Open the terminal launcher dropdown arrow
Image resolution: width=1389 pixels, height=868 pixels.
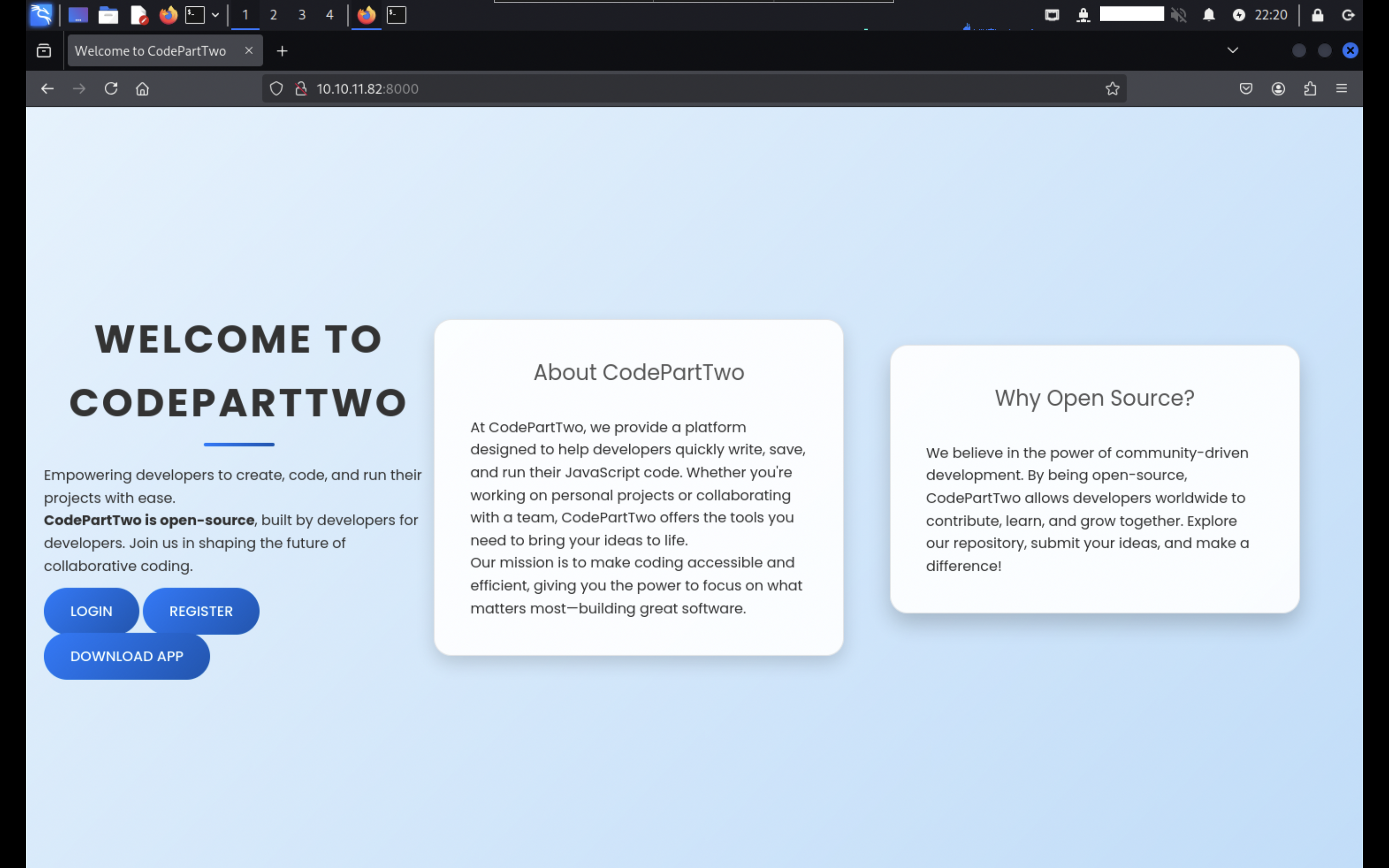(x=215, y=15)
